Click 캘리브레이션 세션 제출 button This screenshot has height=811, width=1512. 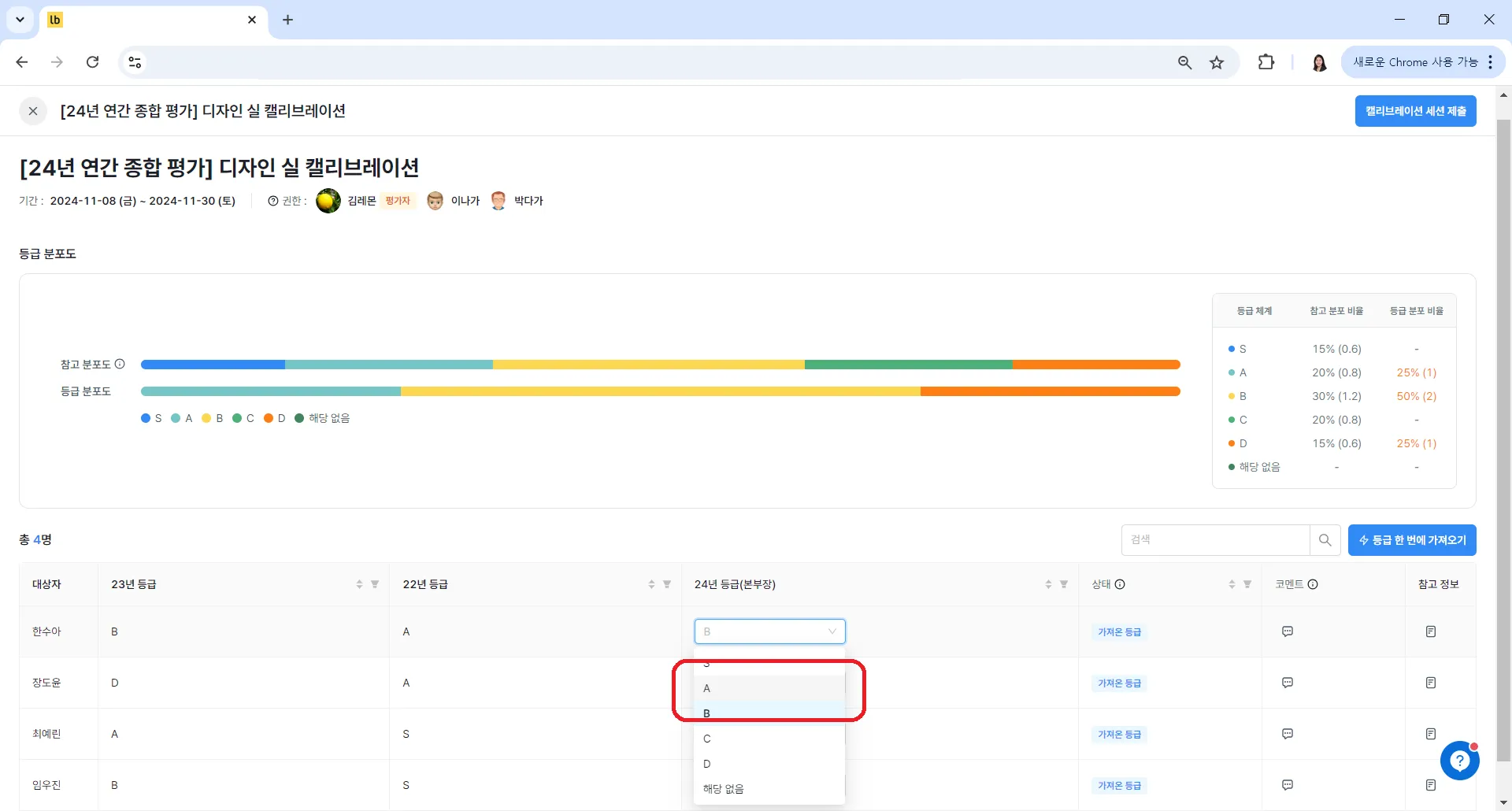click(1415, 111)
